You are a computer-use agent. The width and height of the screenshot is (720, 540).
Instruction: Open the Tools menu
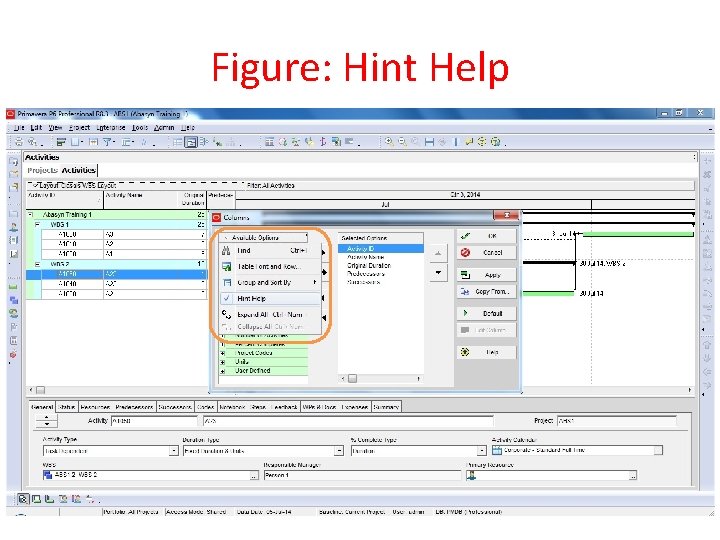click(x=140, y=128)
